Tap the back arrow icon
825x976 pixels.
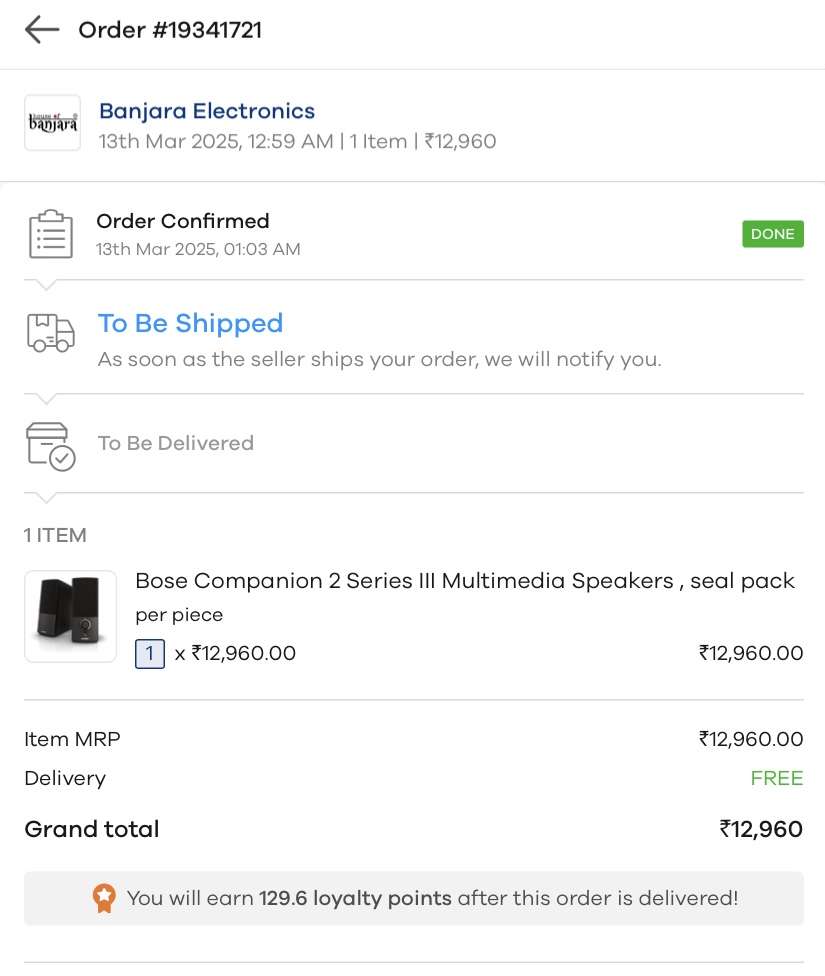pyautogui.click(x=42, y=30)
